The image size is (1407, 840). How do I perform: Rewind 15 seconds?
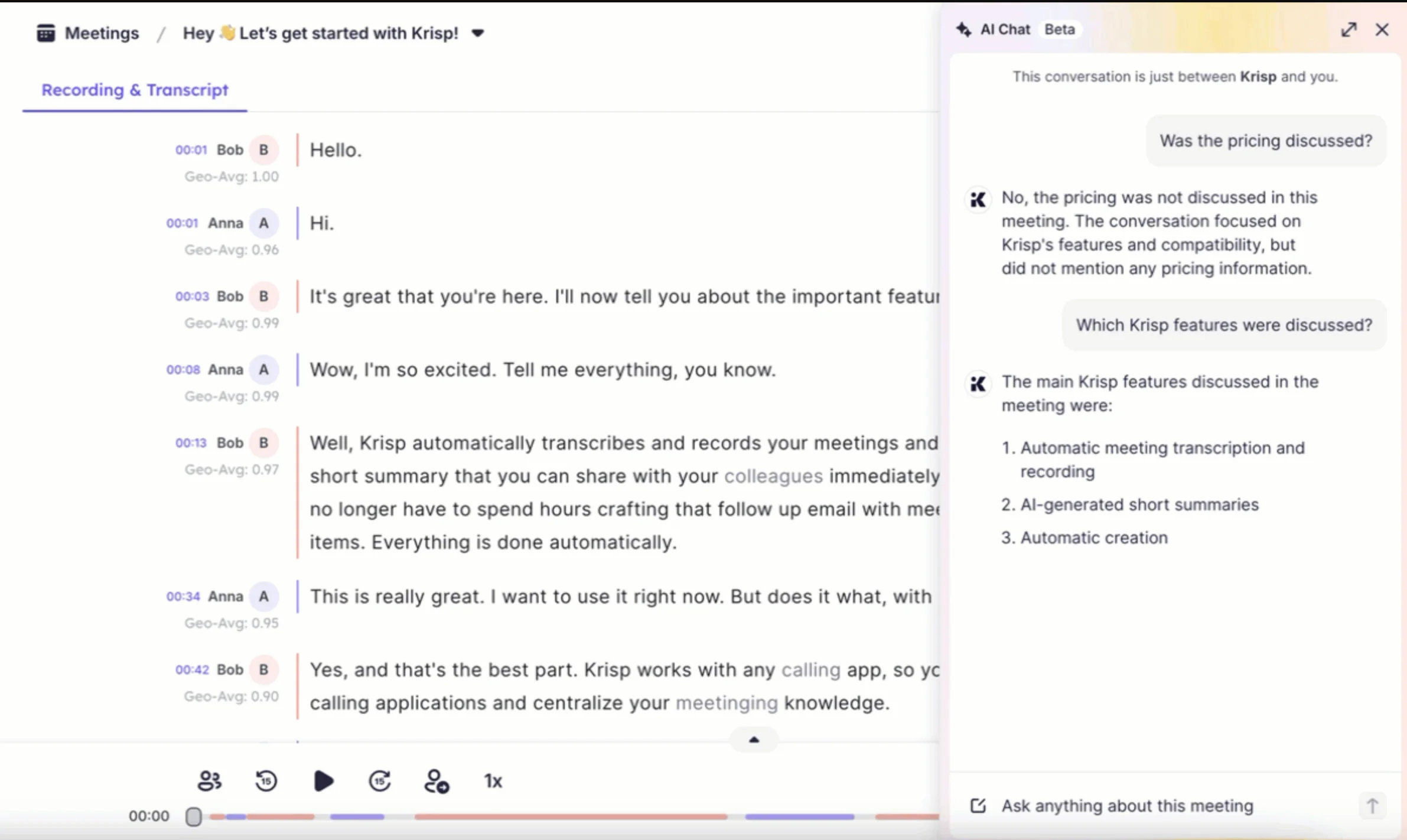[266, 781]
